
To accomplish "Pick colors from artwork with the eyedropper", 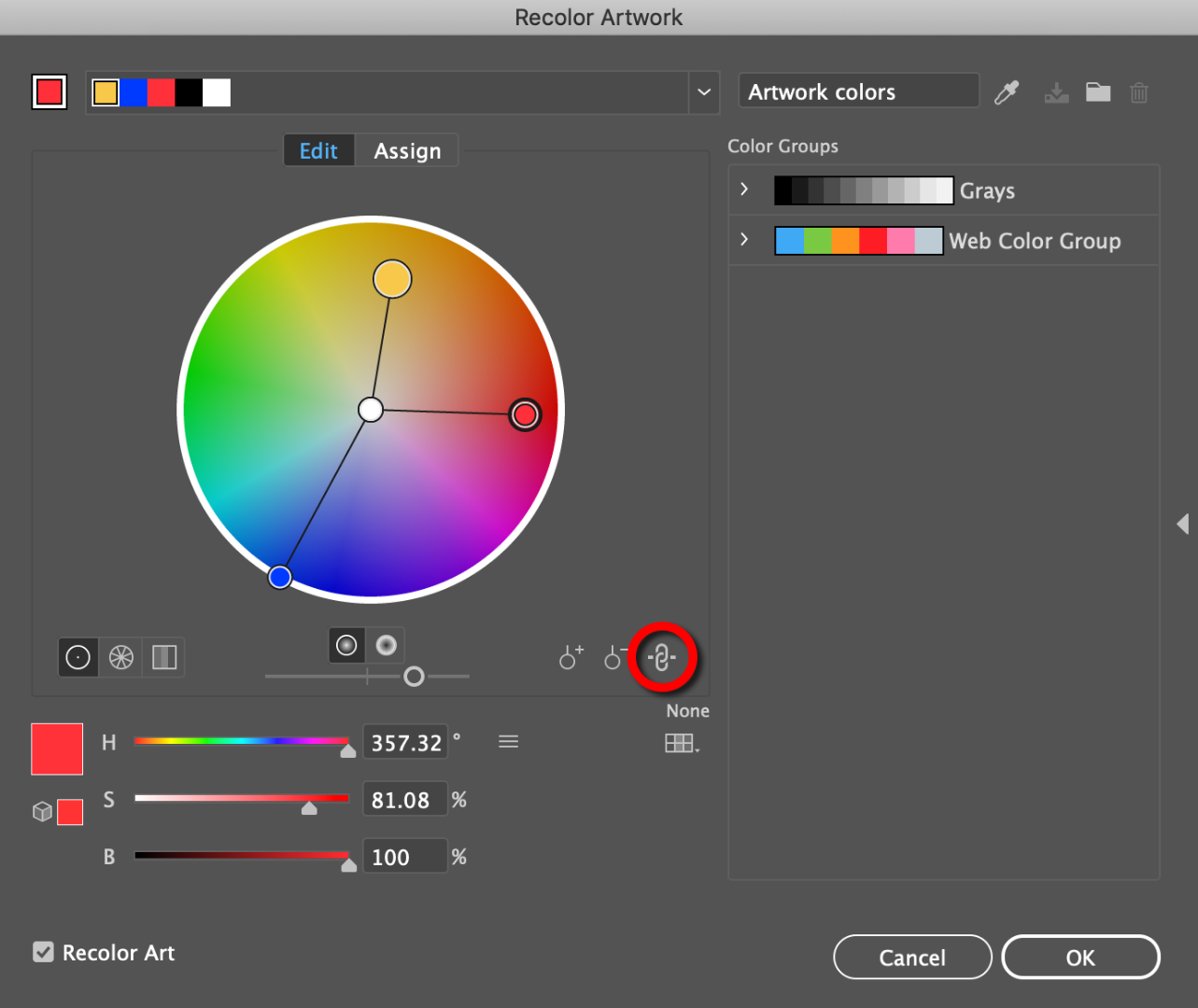I will pyautogui.click(x=1007, y=91).
